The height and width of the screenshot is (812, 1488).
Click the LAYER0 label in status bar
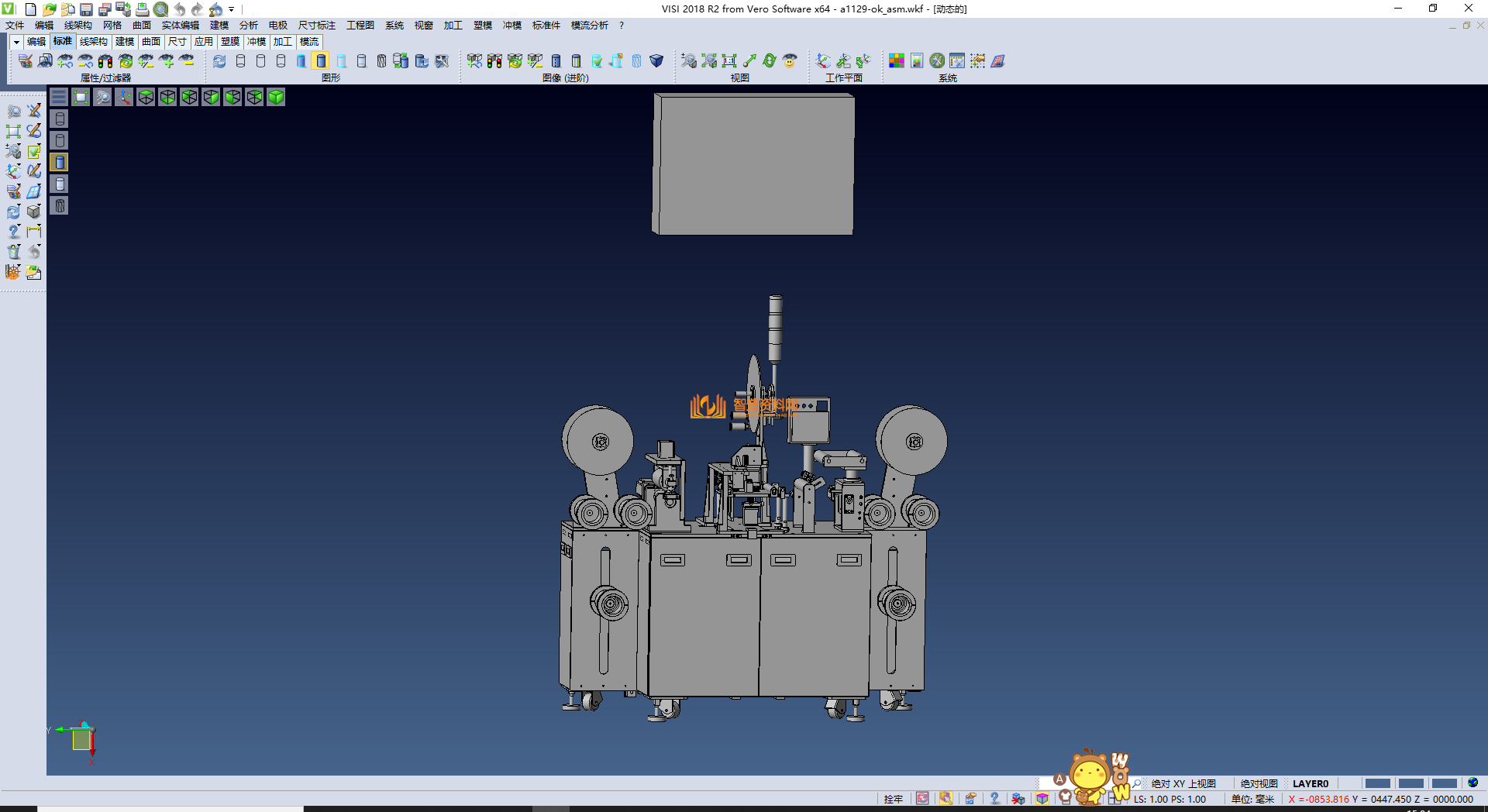point(1310,783)
